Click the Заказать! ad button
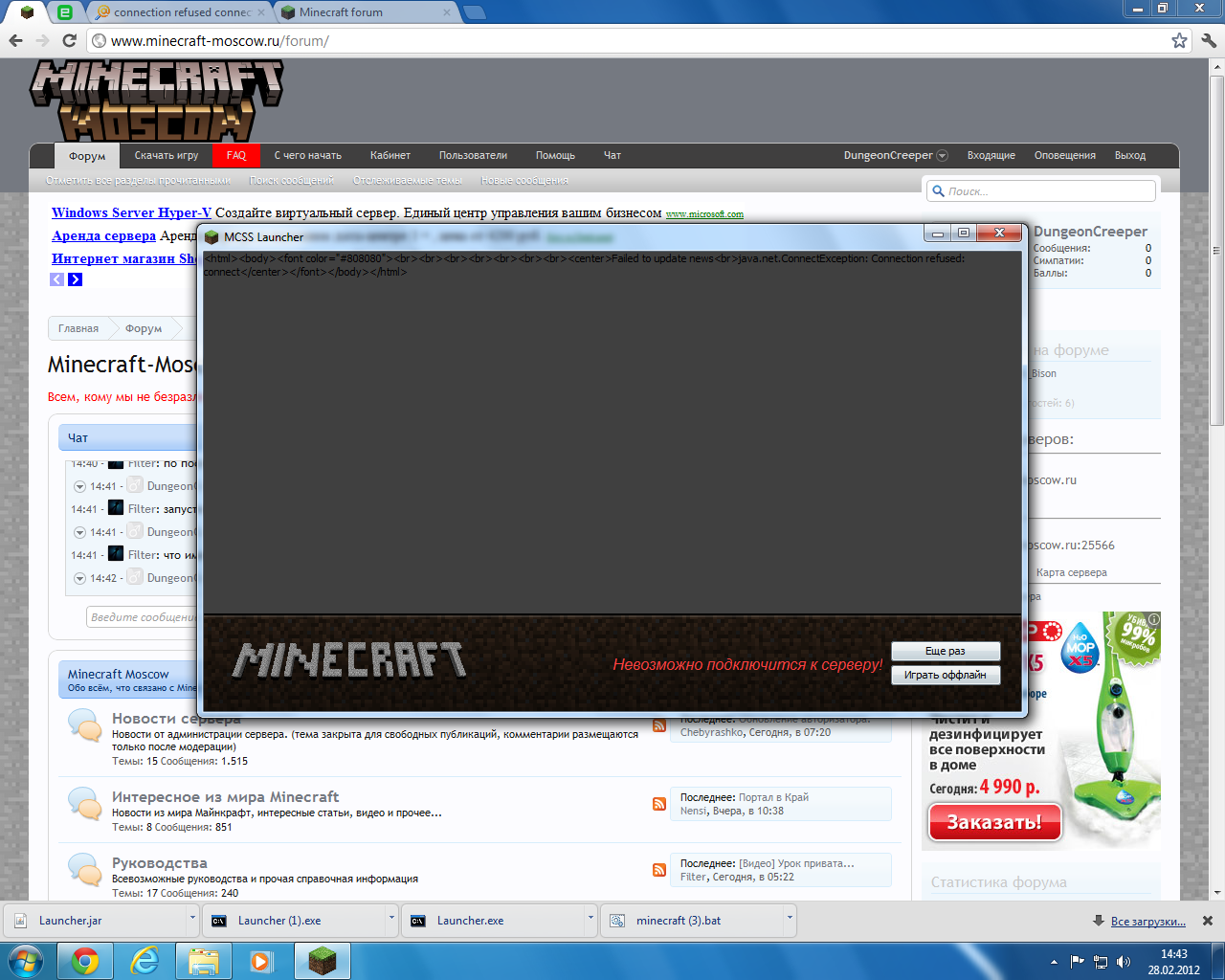The width and height of the screenshot is (1225, 980). point(994,822)
